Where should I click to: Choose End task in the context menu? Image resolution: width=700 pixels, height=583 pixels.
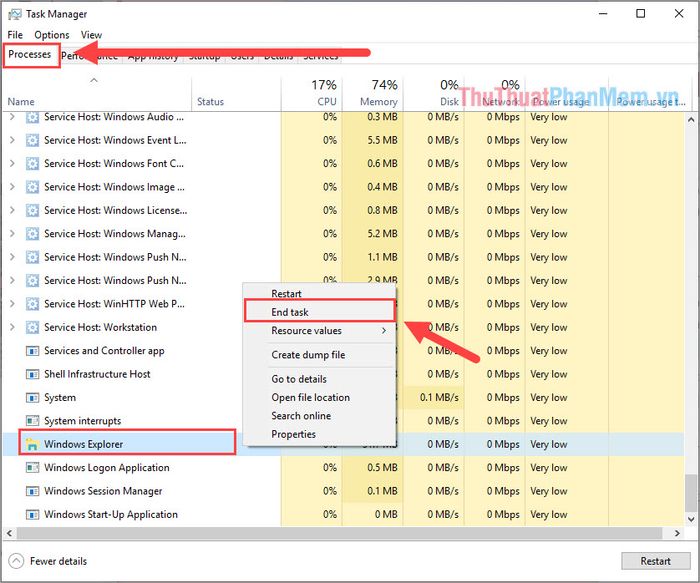tap(319, 312)
